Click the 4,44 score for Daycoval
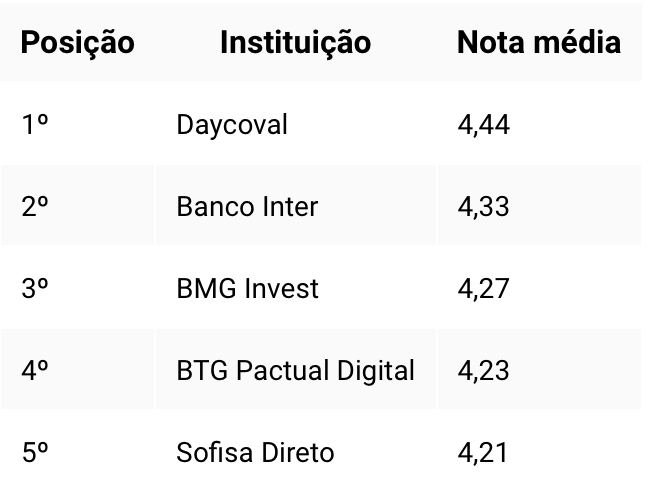The width and height of the screenshot is (650, 500). (483, 124)
